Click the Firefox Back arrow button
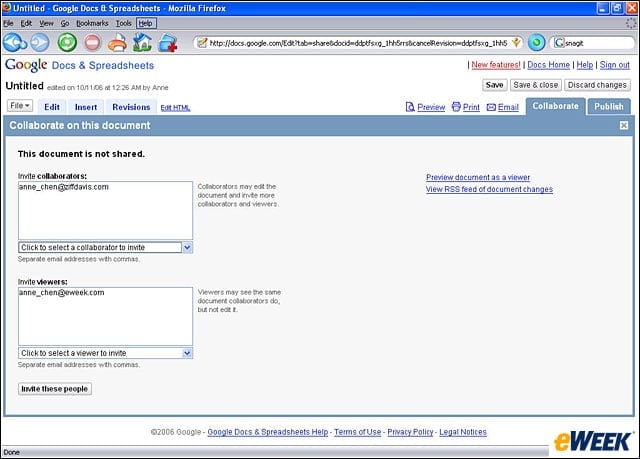Image resolution: width=640 pixels, height=459 pixels. [15, 42]
